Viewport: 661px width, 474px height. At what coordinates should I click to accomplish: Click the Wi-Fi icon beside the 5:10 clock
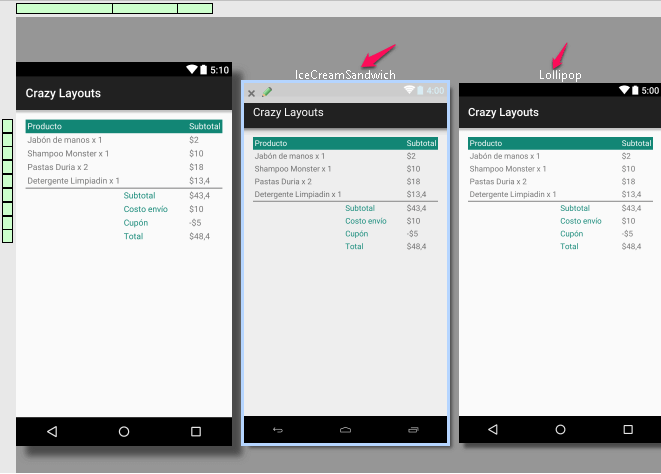(x=192, y=69)
